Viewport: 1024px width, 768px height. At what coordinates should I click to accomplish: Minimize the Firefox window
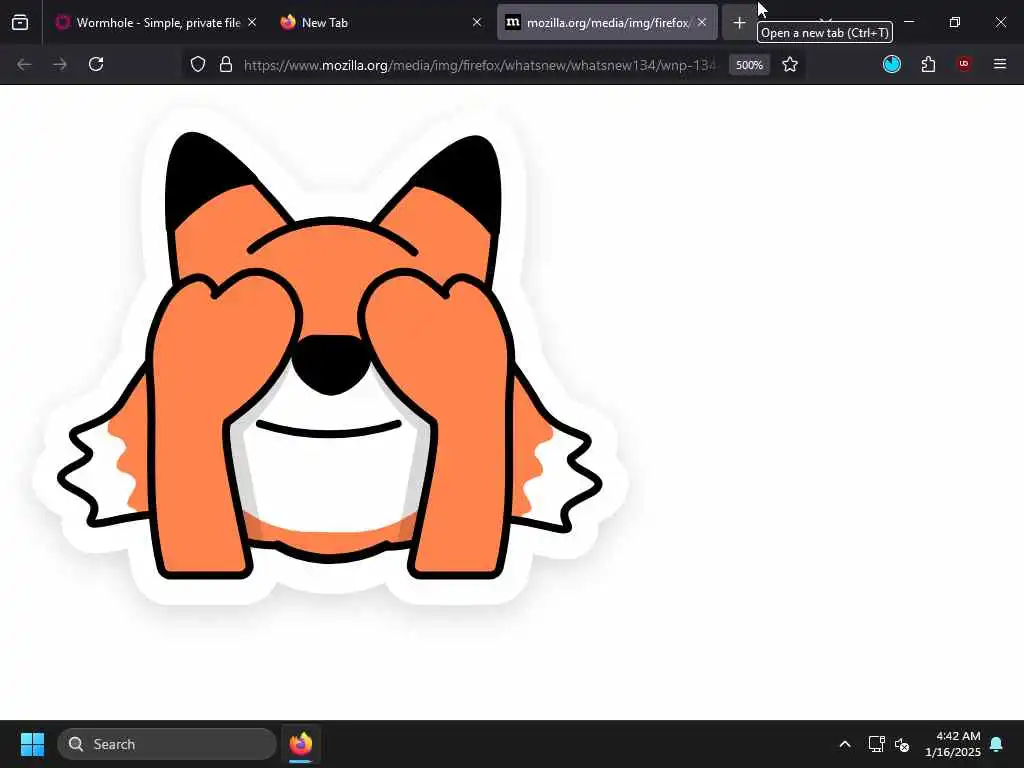click(x=909, y=22)
